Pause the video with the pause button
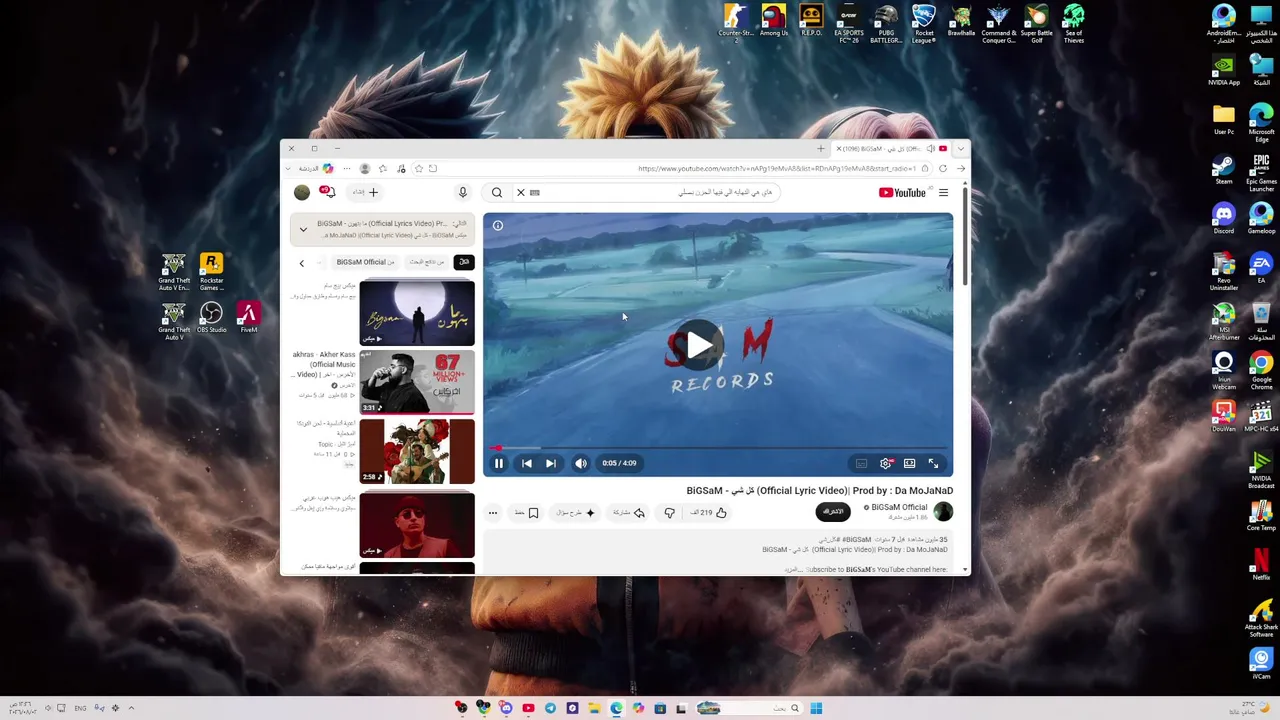The height and width of the screenshot is (720, 1280). (x=499, y=463)
